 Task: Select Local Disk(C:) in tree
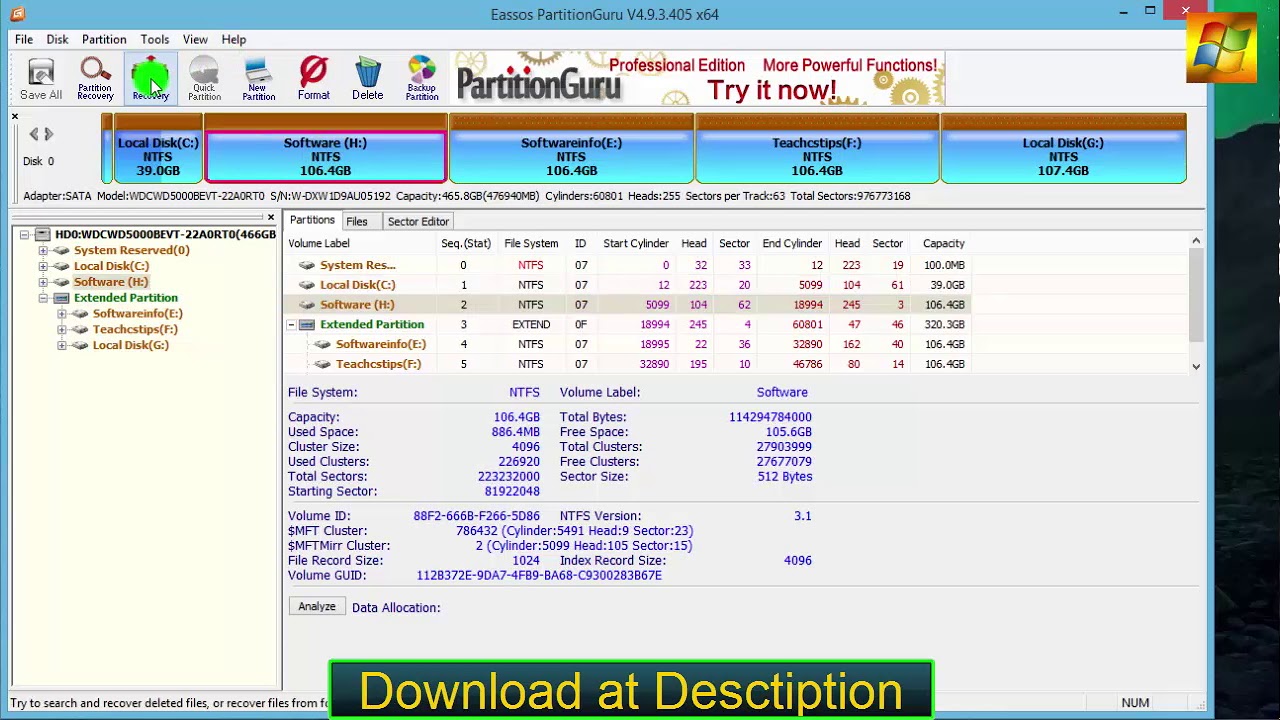[111, 266]
